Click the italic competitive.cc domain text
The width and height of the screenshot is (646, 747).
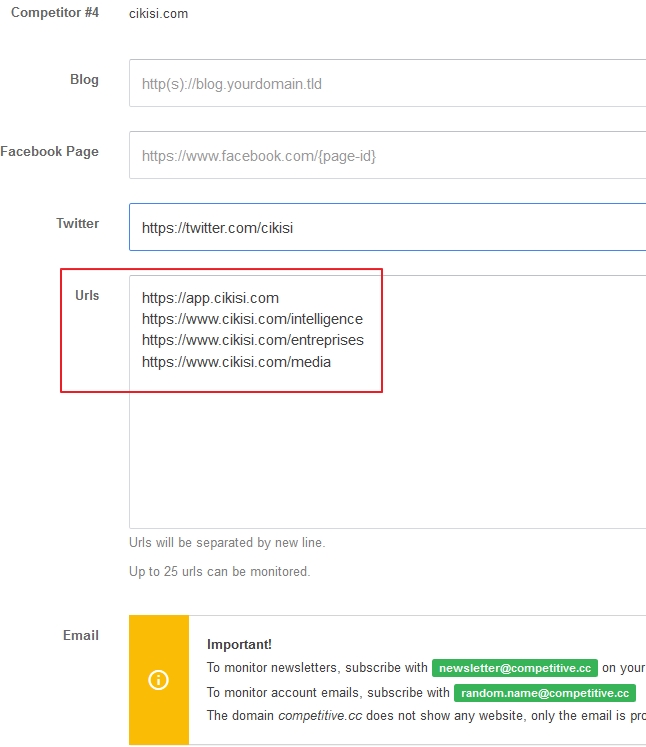pos(320,716)
